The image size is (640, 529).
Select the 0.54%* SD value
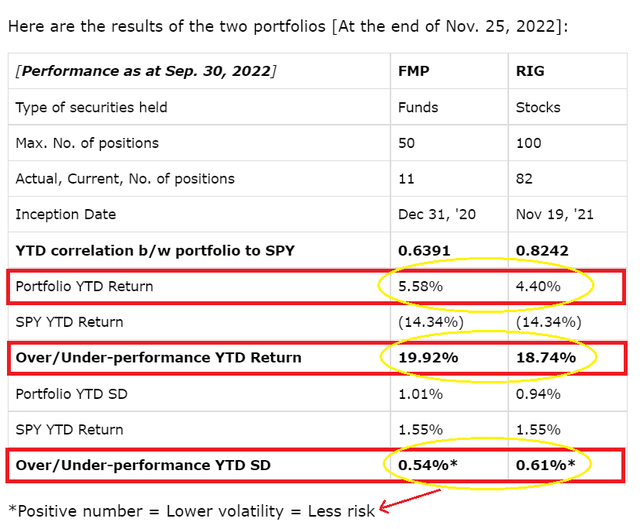(428, 465)
